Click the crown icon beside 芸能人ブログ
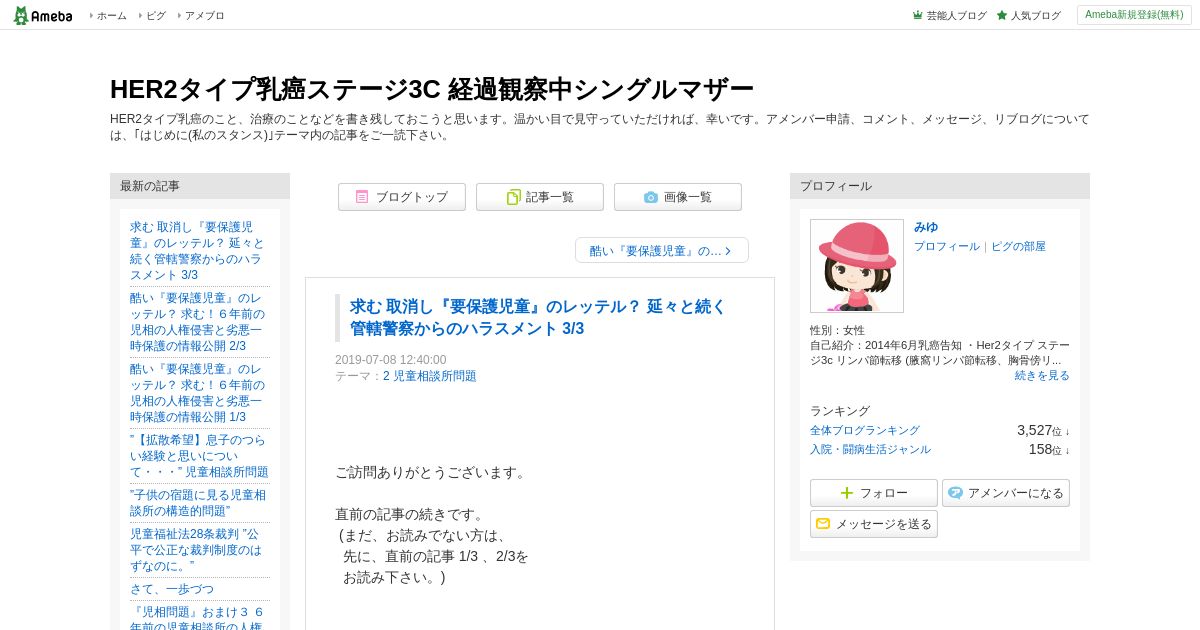This screenshot has width=1200, height=630. click(x=917, y=16)
